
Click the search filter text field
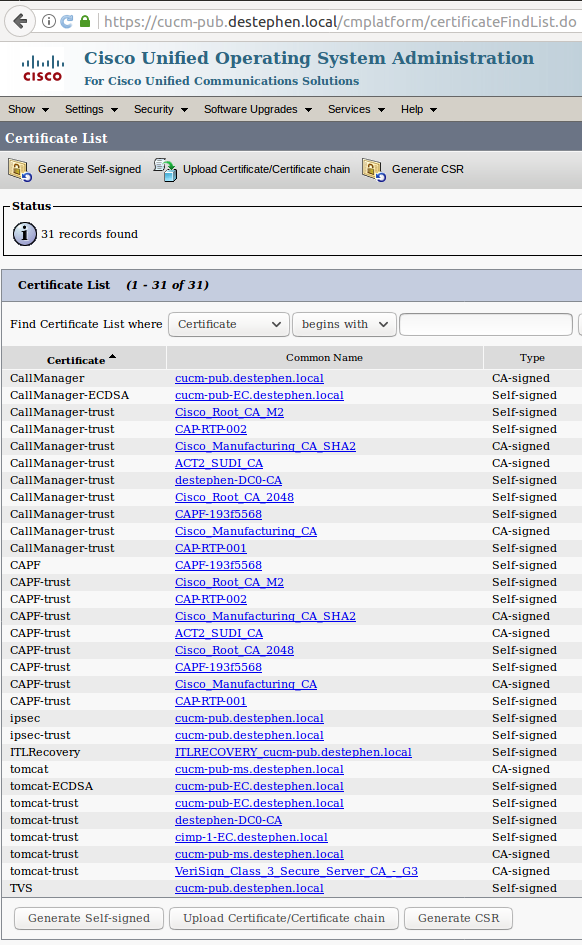486,324
